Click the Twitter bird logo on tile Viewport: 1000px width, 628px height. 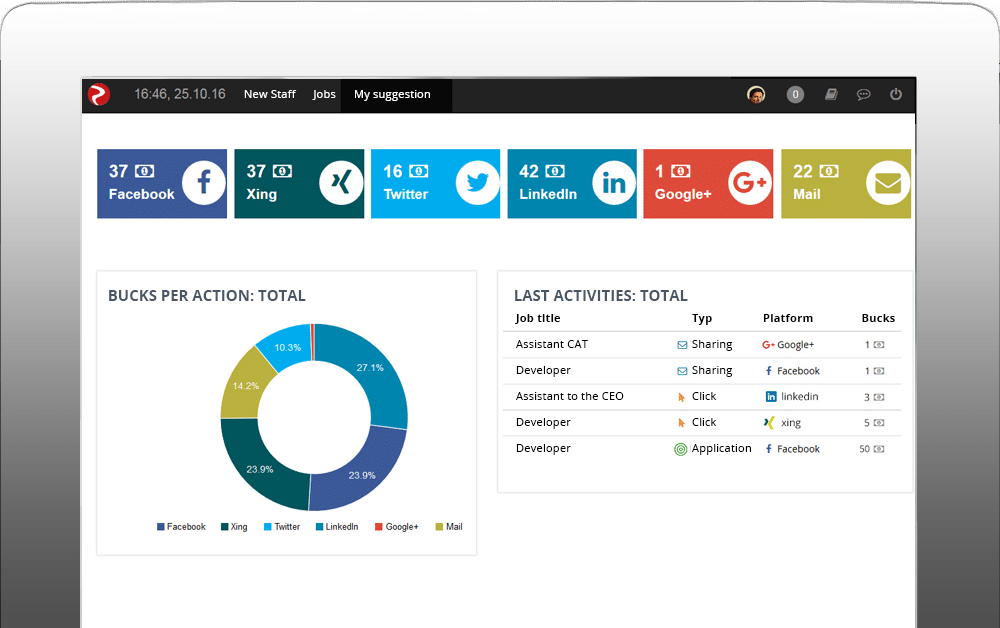click(478, 183)
